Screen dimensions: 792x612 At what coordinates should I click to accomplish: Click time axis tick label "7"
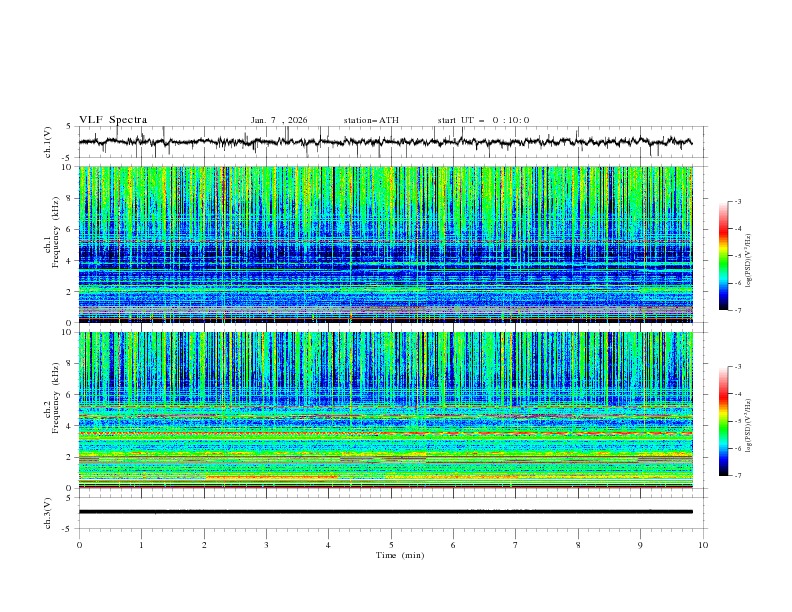click(x=516, y=545)
